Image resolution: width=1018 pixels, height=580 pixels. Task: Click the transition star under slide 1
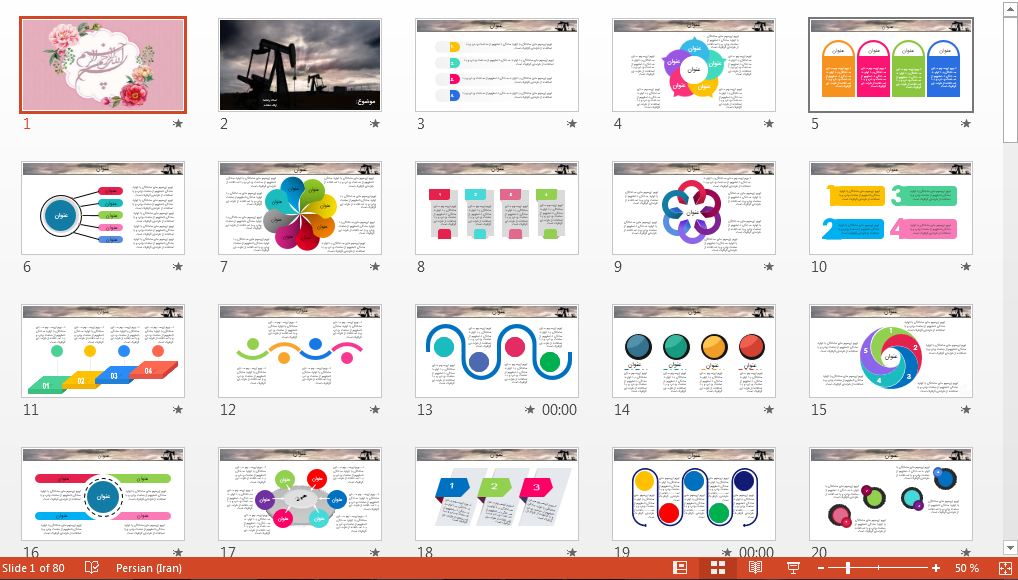coord(178,124)
